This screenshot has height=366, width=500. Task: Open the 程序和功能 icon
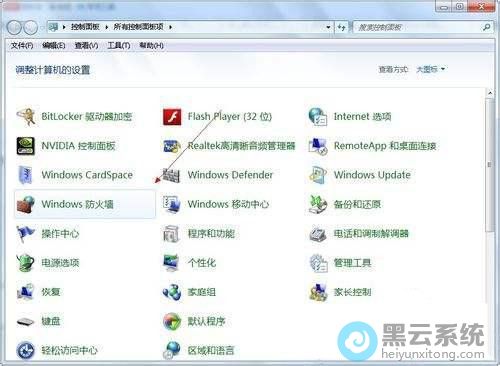(x=172, y=234)
